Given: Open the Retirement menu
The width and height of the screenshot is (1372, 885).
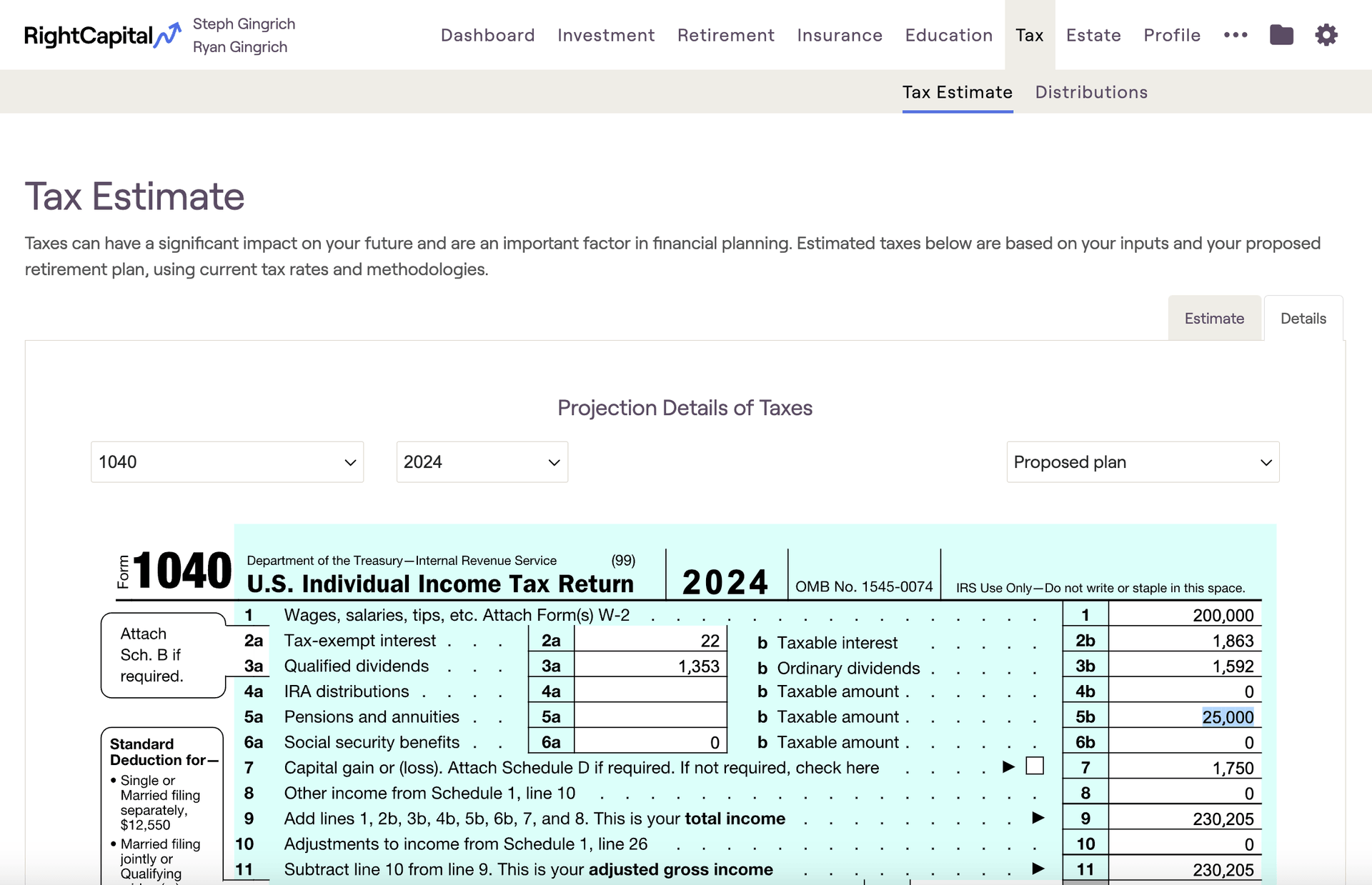Looking at the screenshot, I should click(726, 35).
